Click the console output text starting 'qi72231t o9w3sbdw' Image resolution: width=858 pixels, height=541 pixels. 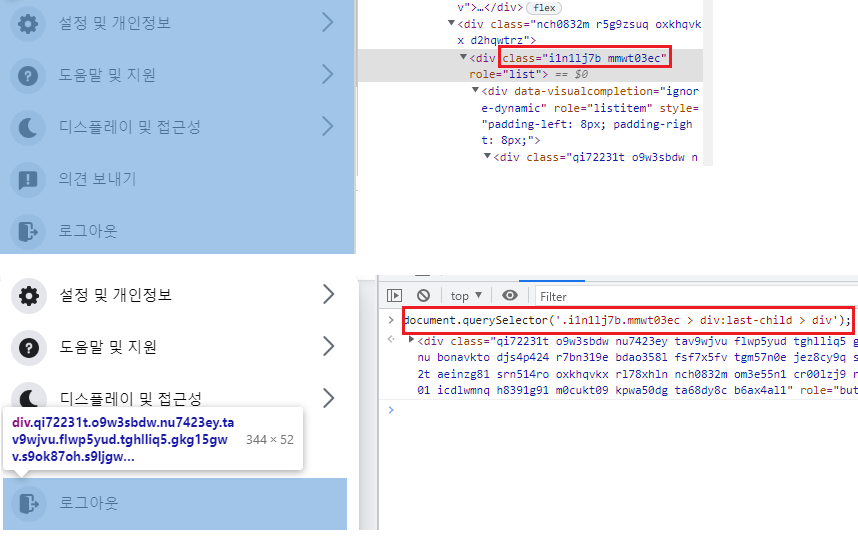tap(635, 365)
